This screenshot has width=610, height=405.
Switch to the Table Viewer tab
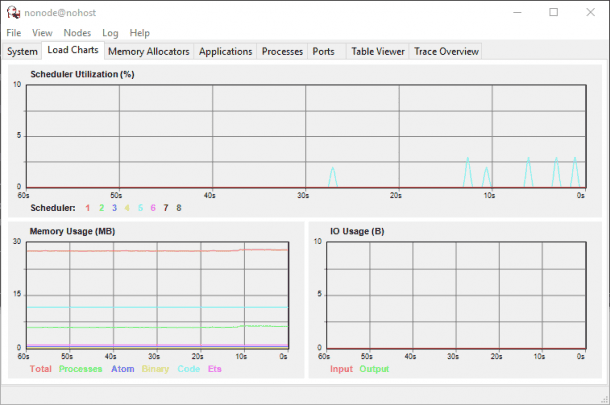click(x=377, y=51)
